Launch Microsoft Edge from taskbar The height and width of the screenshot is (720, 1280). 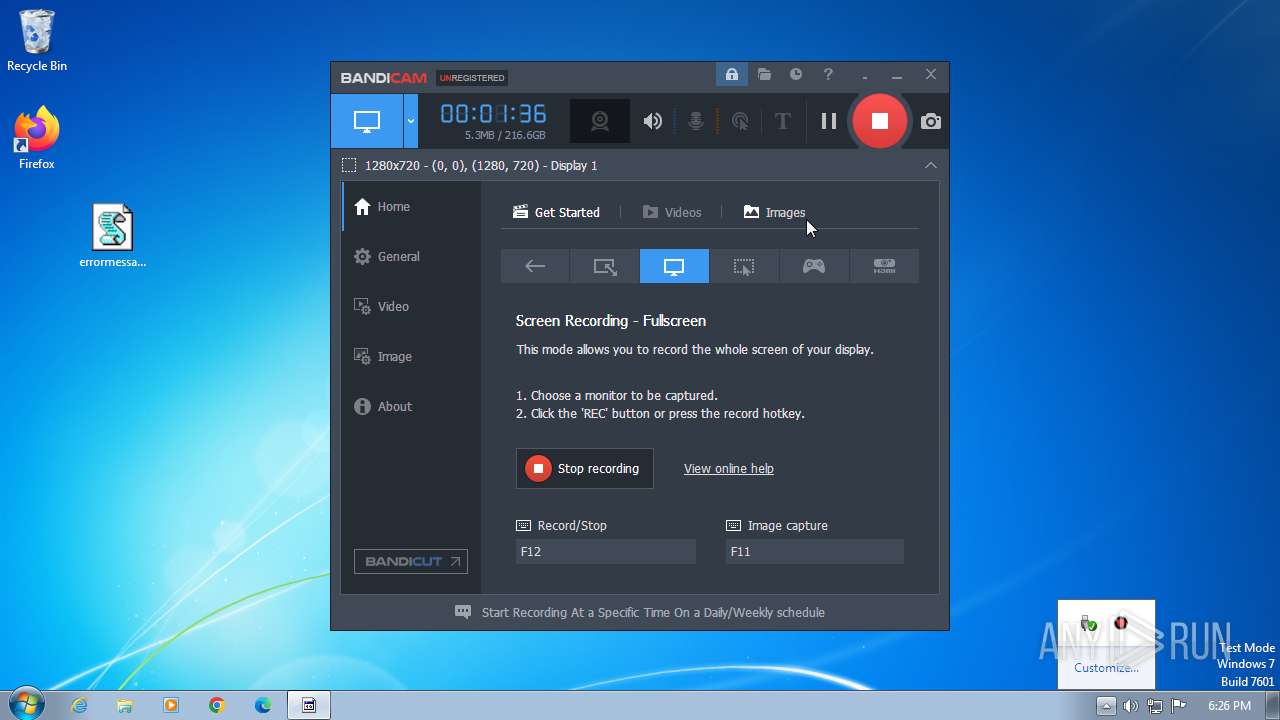(x=263, y=705)
